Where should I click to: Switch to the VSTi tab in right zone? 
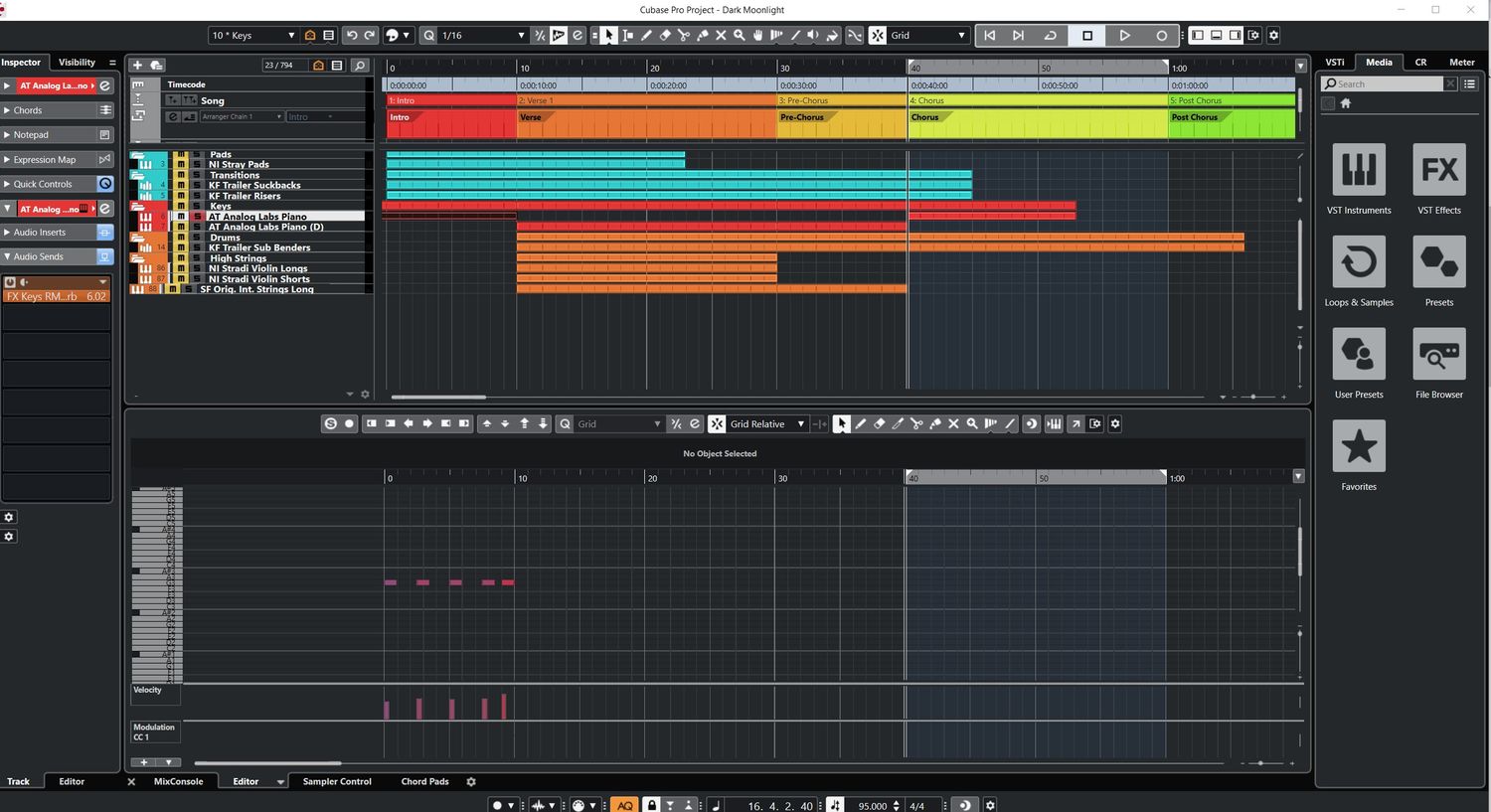click(1334, 62)
